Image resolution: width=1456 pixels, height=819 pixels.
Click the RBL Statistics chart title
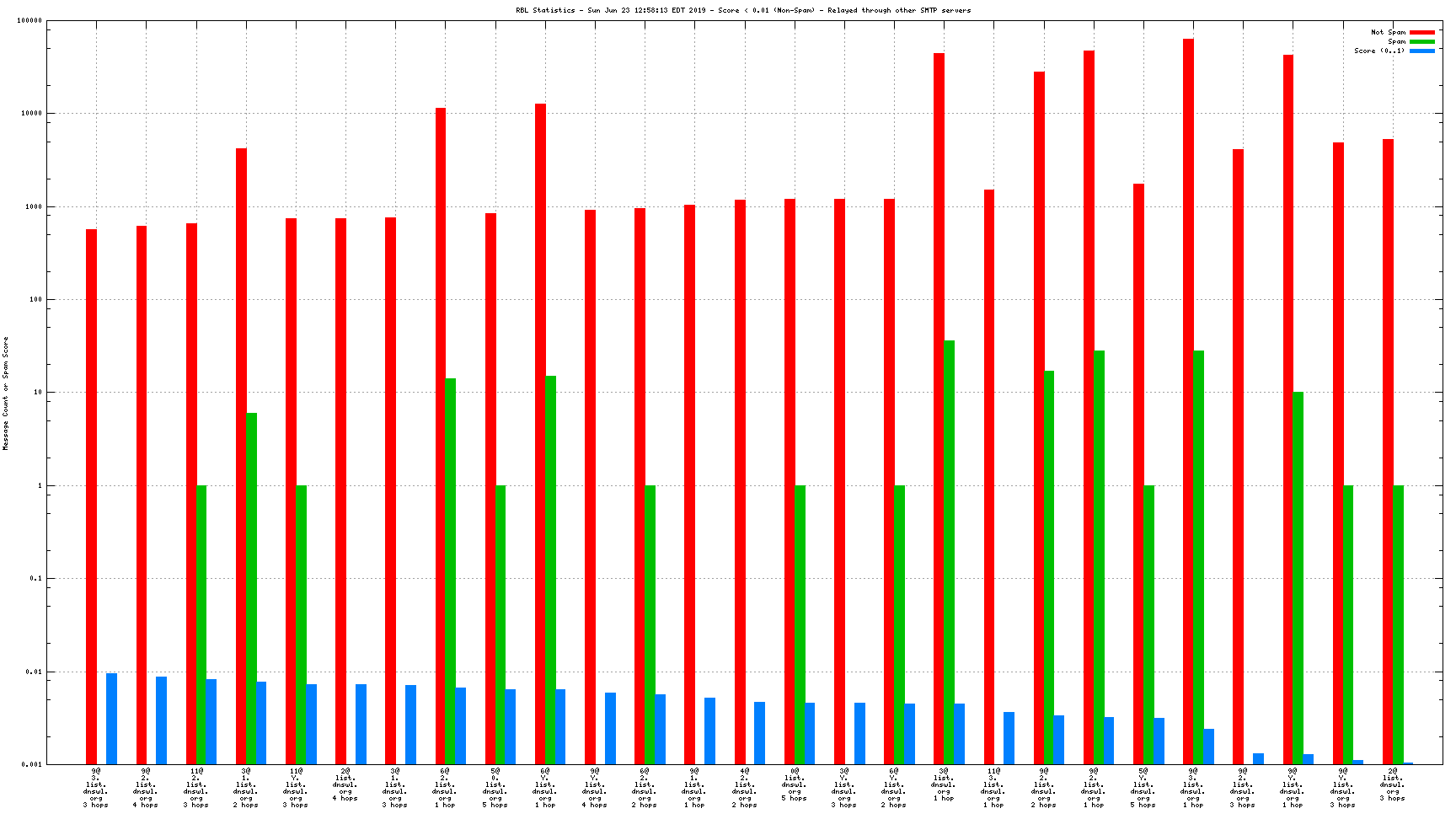(x=743, y=10)
